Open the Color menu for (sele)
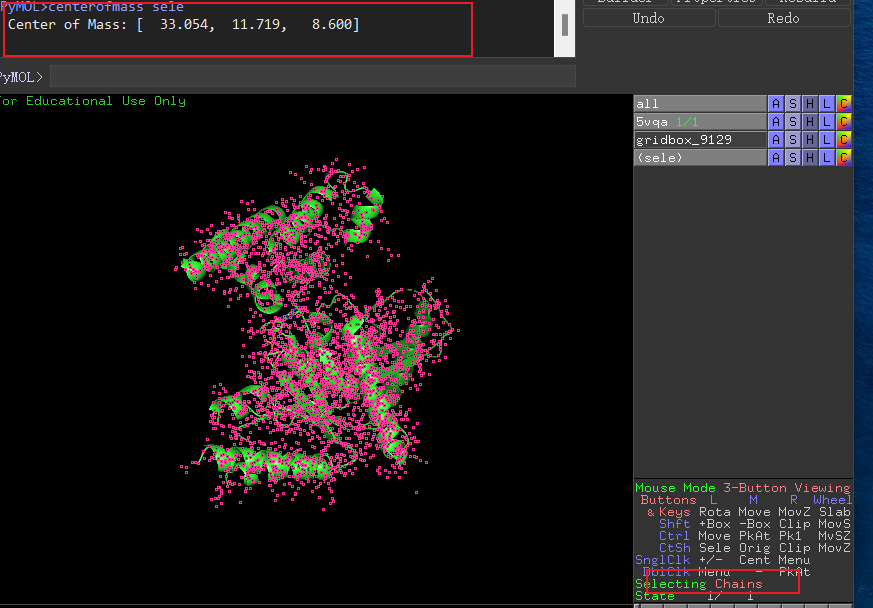The width and height of the screenshot is (873, 608). coord(843,158)
